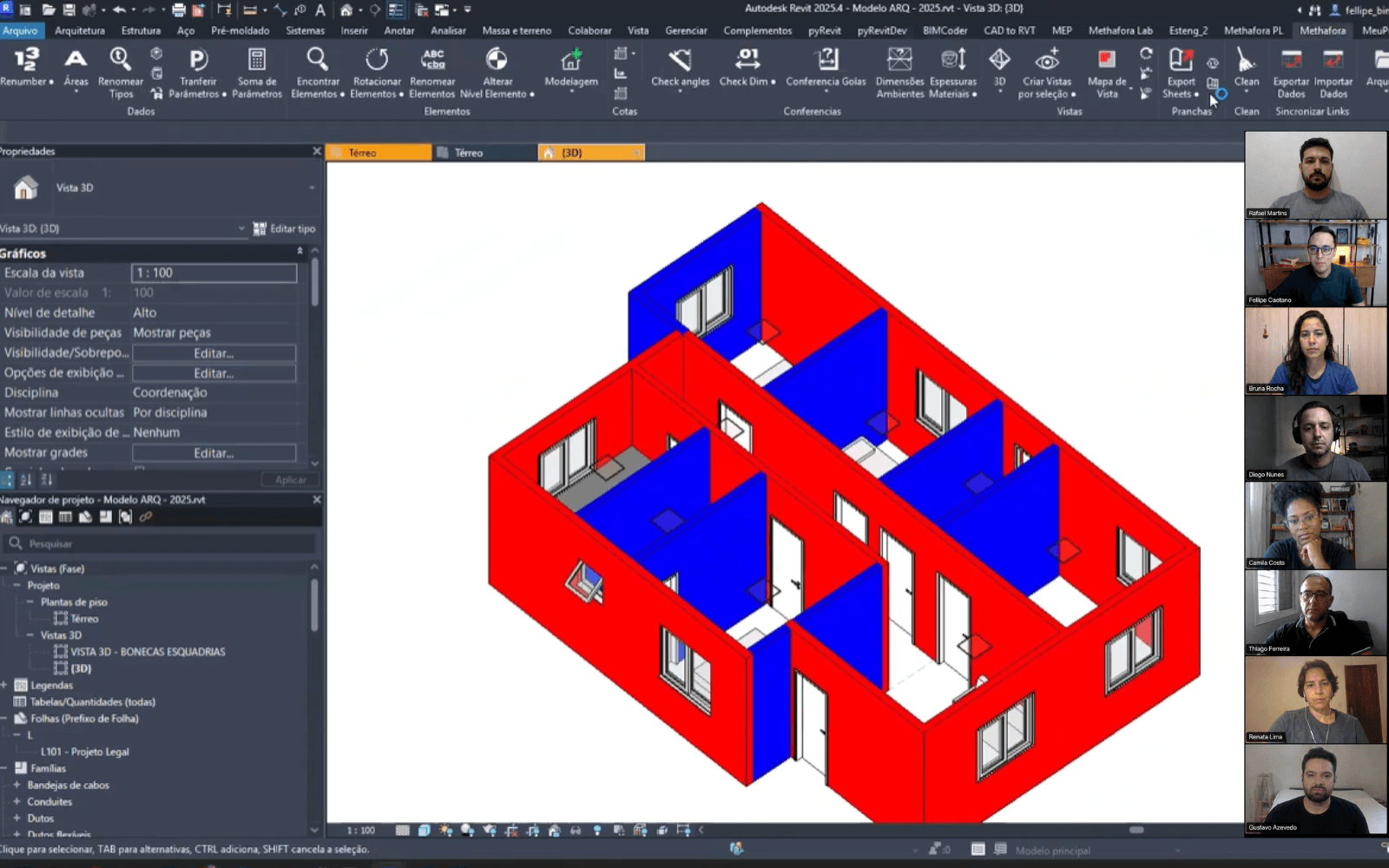Expand the Bandejas de cabos node

click(16, 785)
